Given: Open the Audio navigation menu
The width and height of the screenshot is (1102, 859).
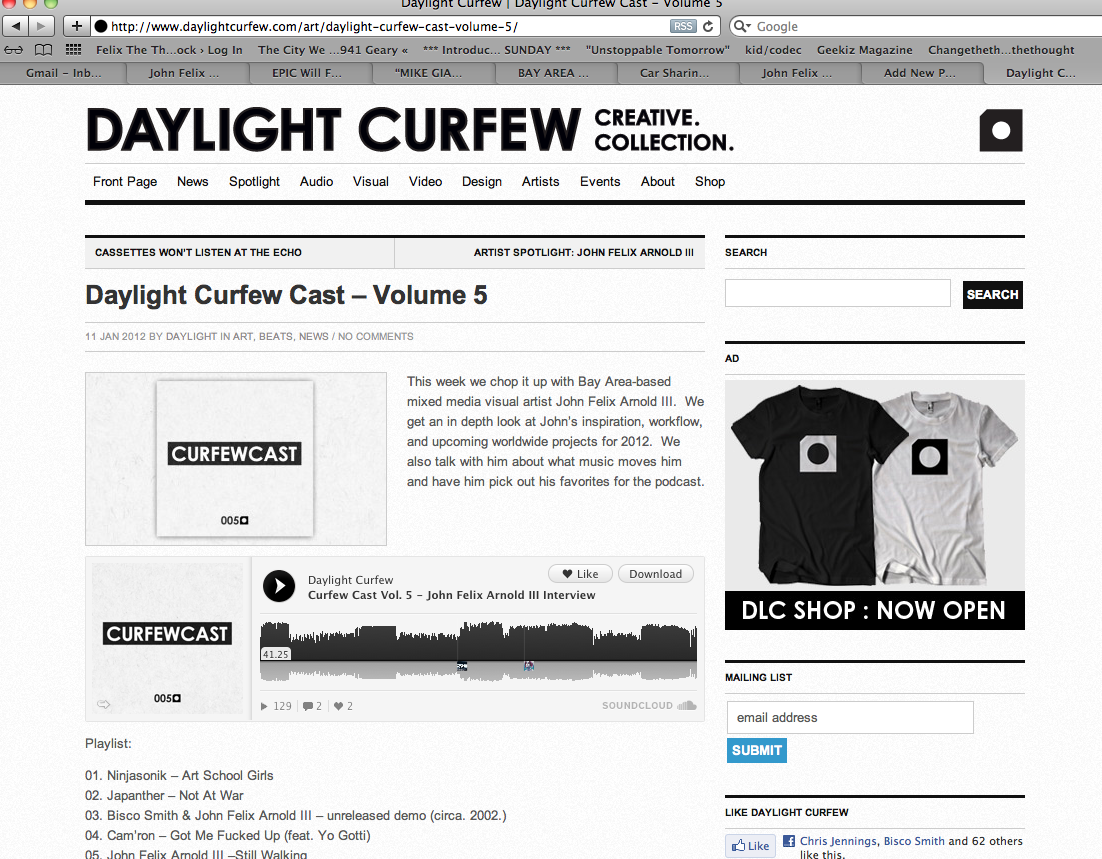Looking at the screenshot, I should (316, 181).
